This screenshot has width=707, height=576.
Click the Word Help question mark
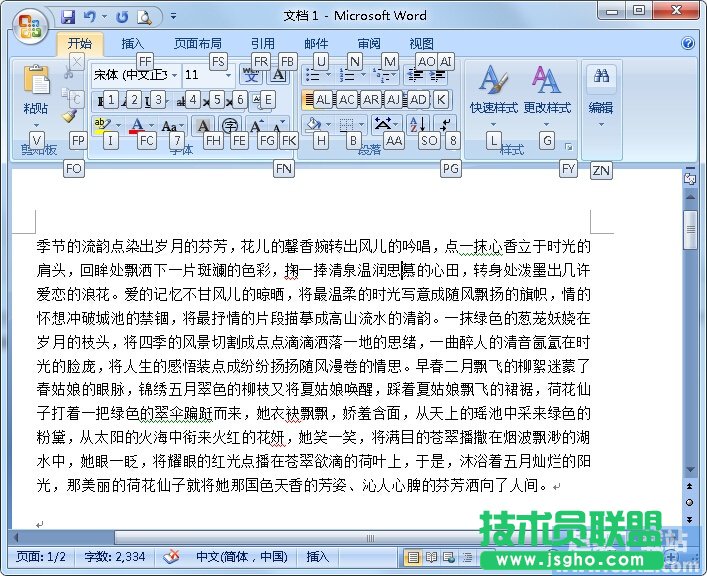pos(688,44)
